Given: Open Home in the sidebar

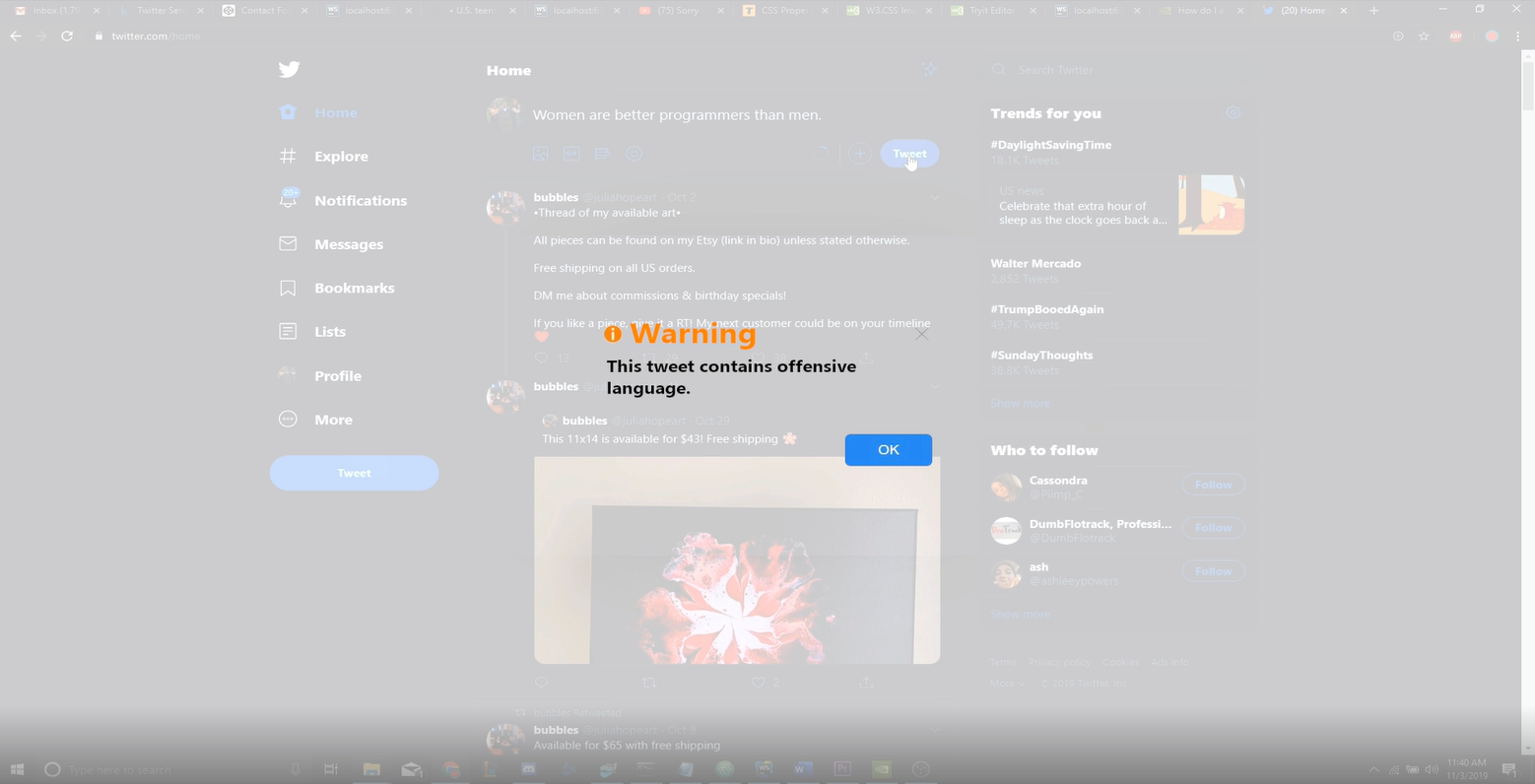Looking at the screenshot, I should [x=318, y=112].
